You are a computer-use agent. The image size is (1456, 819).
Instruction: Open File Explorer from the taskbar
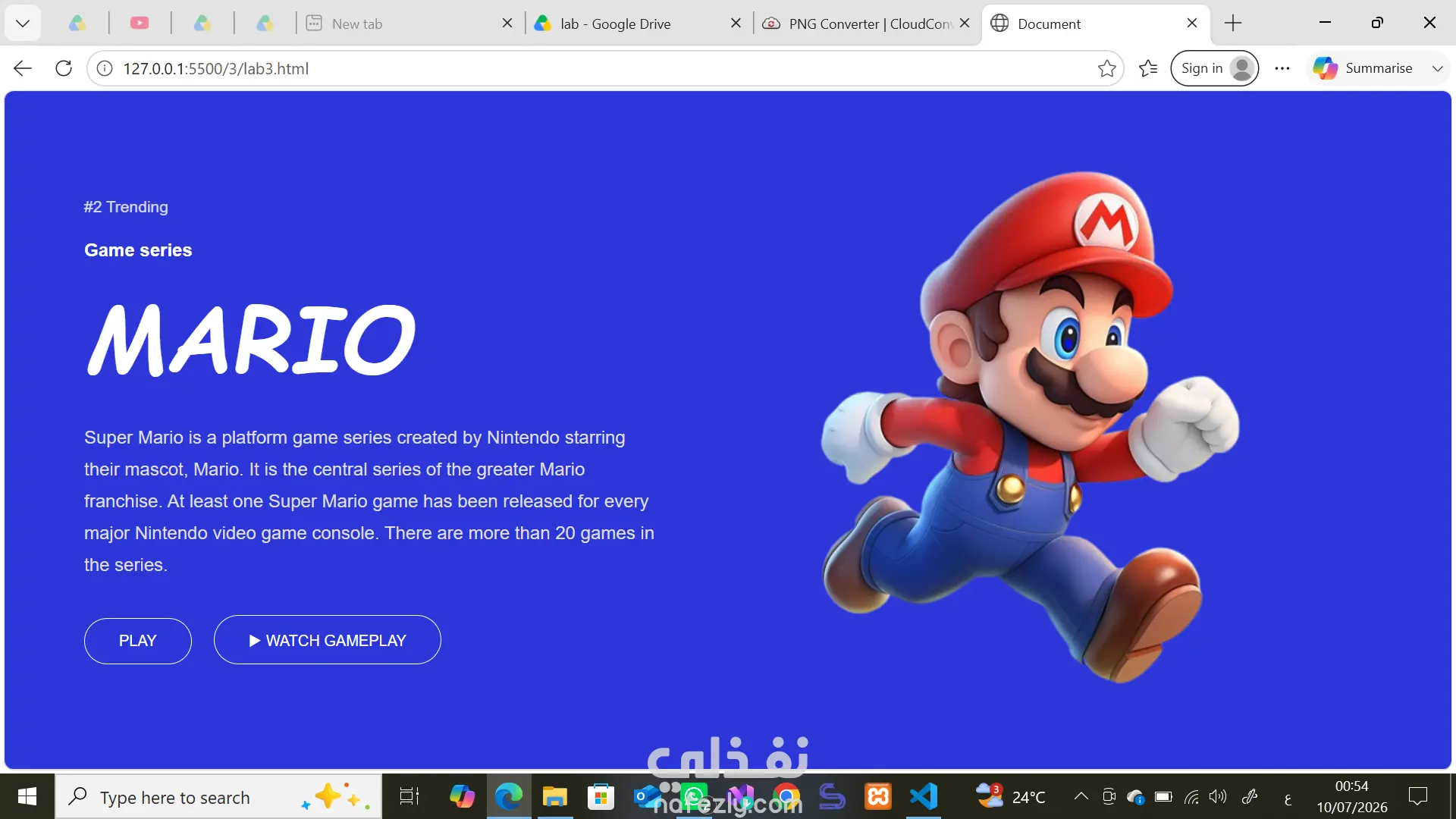[555, 797]
